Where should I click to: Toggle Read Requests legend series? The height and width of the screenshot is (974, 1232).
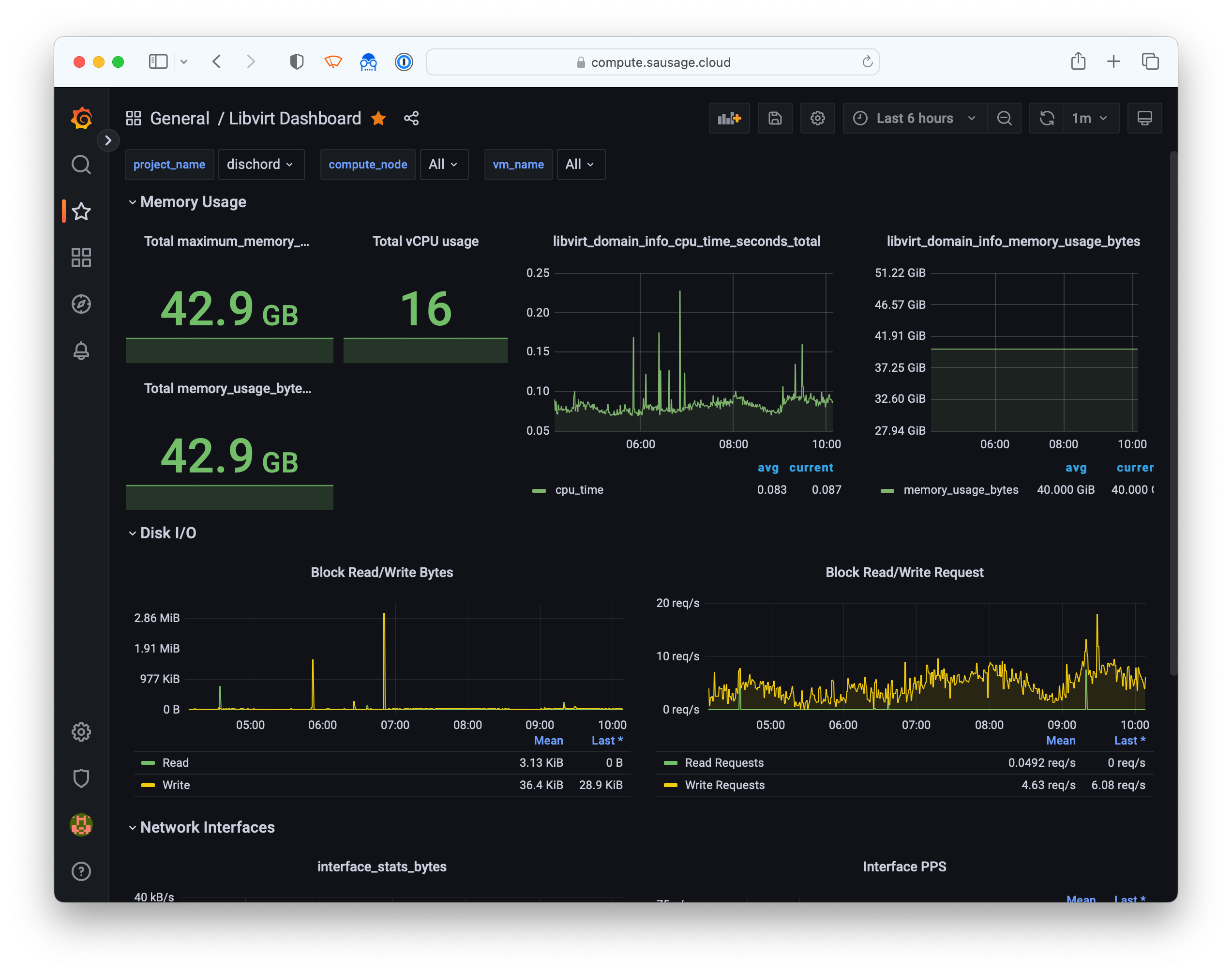(724, 762)
